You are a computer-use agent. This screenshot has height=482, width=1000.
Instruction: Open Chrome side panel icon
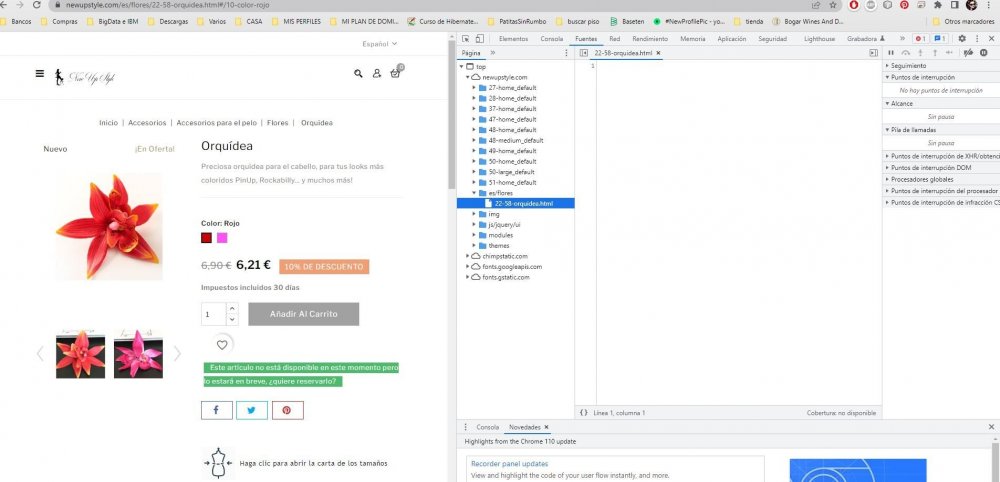coord(955,4)
